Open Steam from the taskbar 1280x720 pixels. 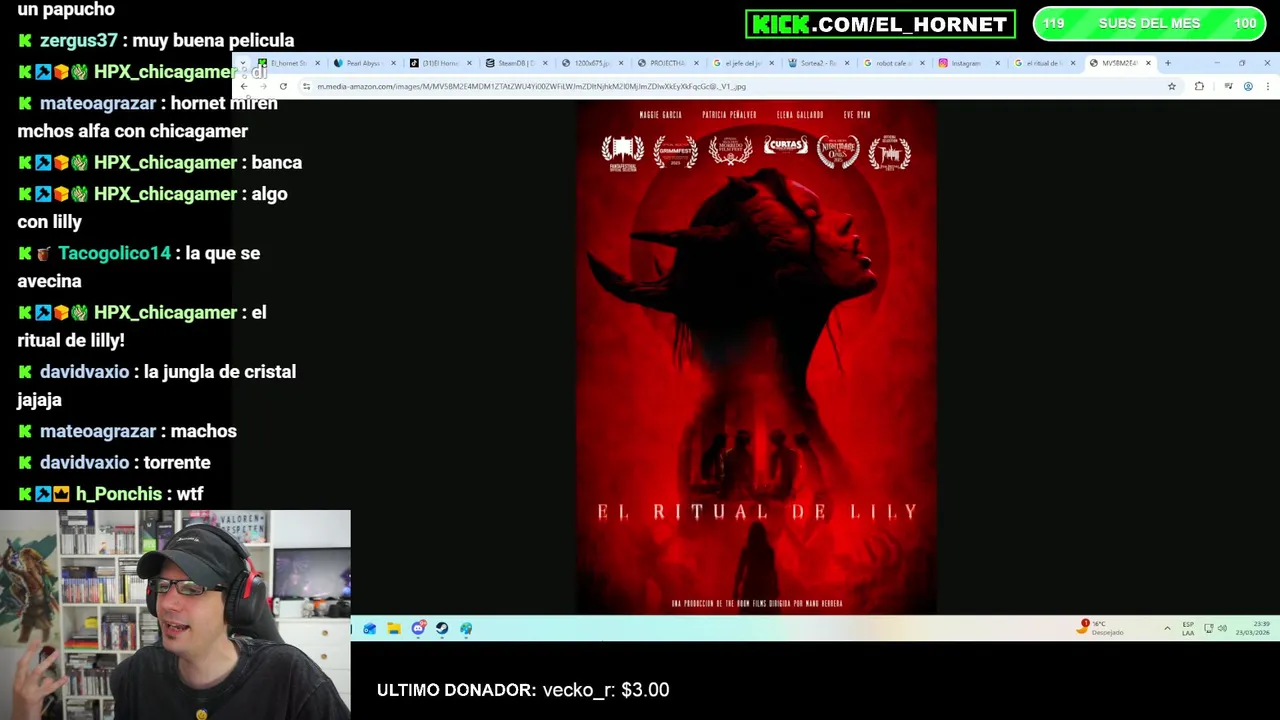[x=442, y=628]
